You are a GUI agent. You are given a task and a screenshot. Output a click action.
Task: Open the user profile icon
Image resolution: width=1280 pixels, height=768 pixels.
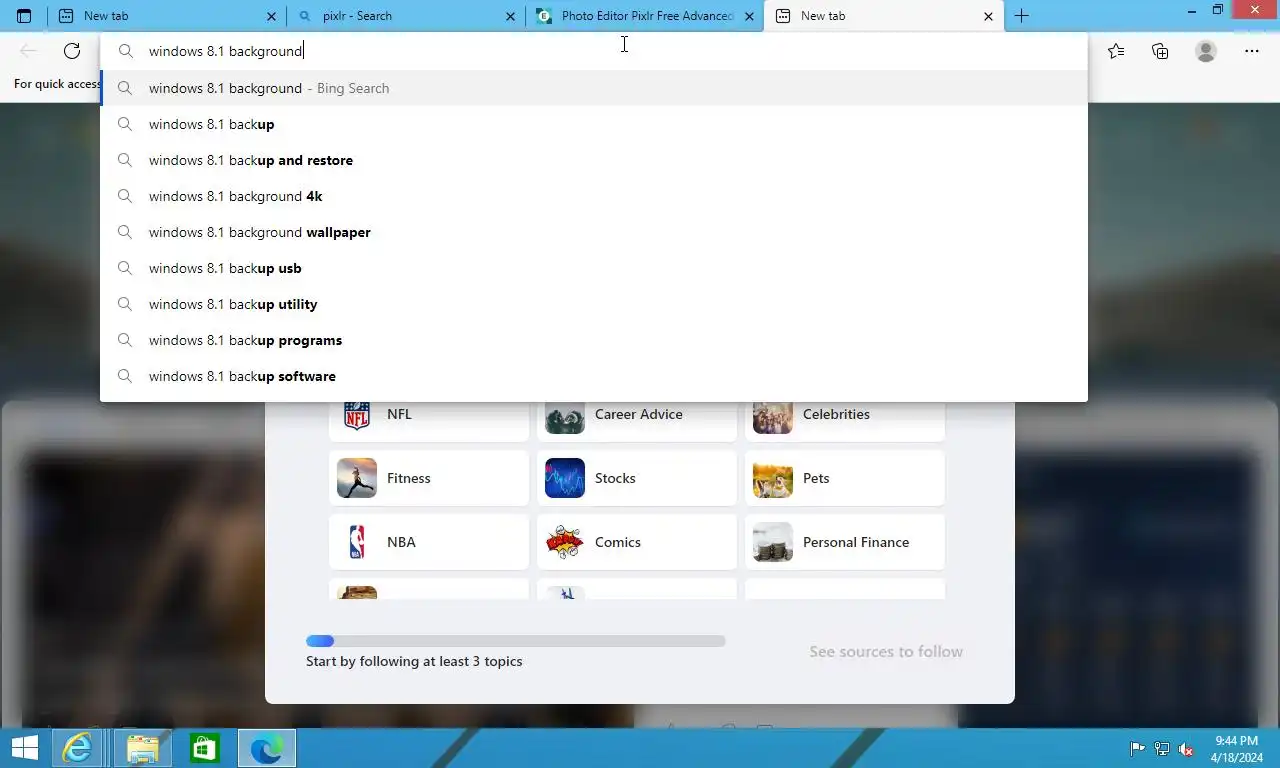point(1206,51)
